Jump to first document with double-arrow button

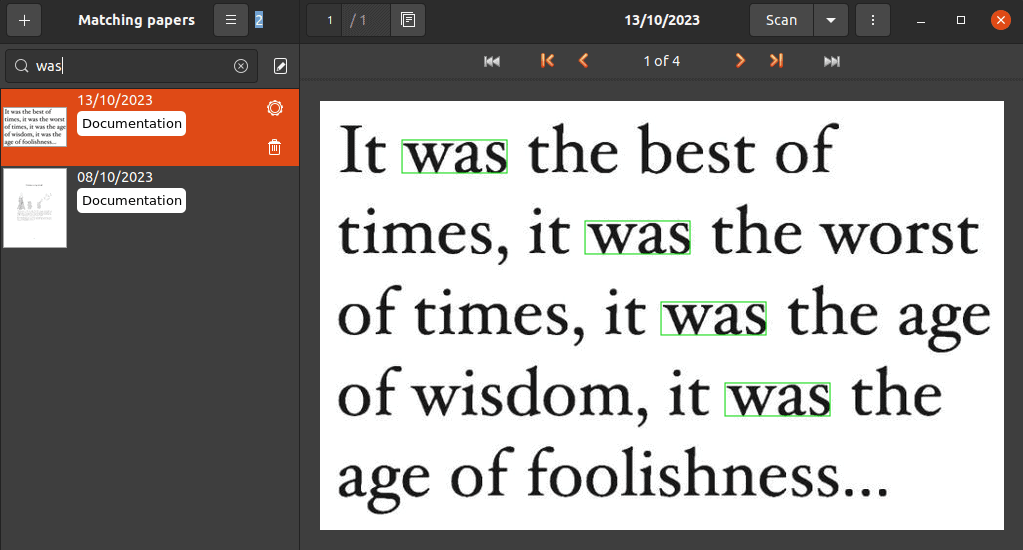[492, 61]
